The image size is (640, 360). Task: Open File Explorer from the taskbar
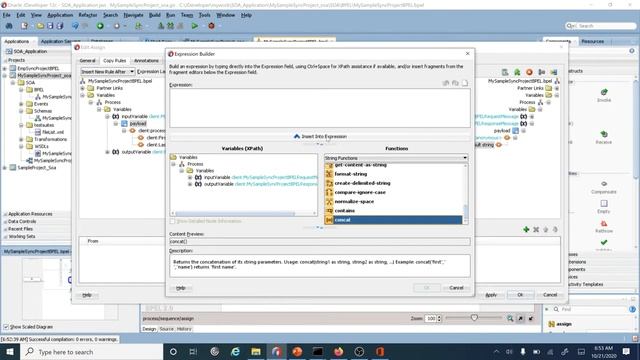[x=256, y=351]
